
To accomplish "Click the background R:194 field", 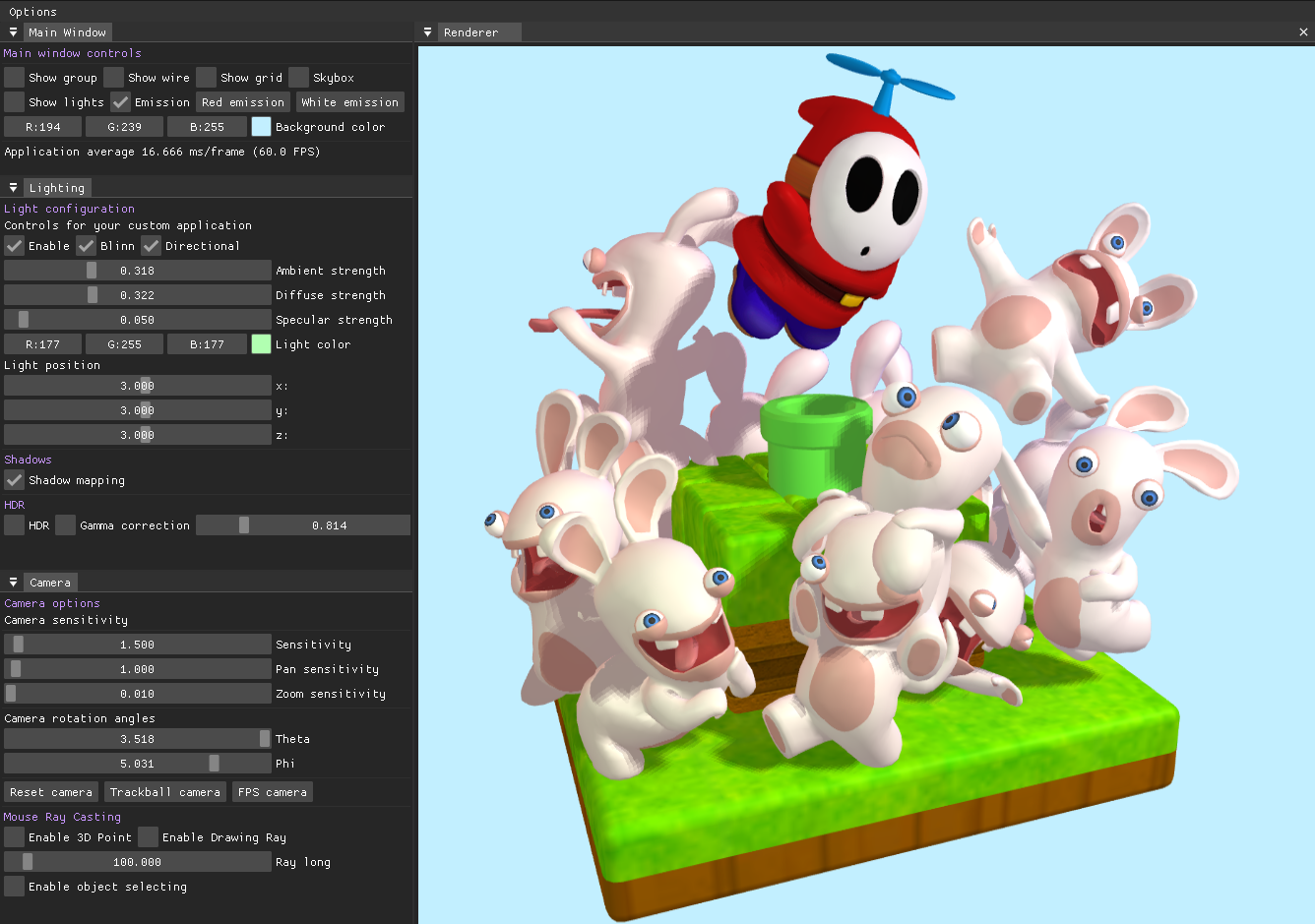I will pos(42,127).
